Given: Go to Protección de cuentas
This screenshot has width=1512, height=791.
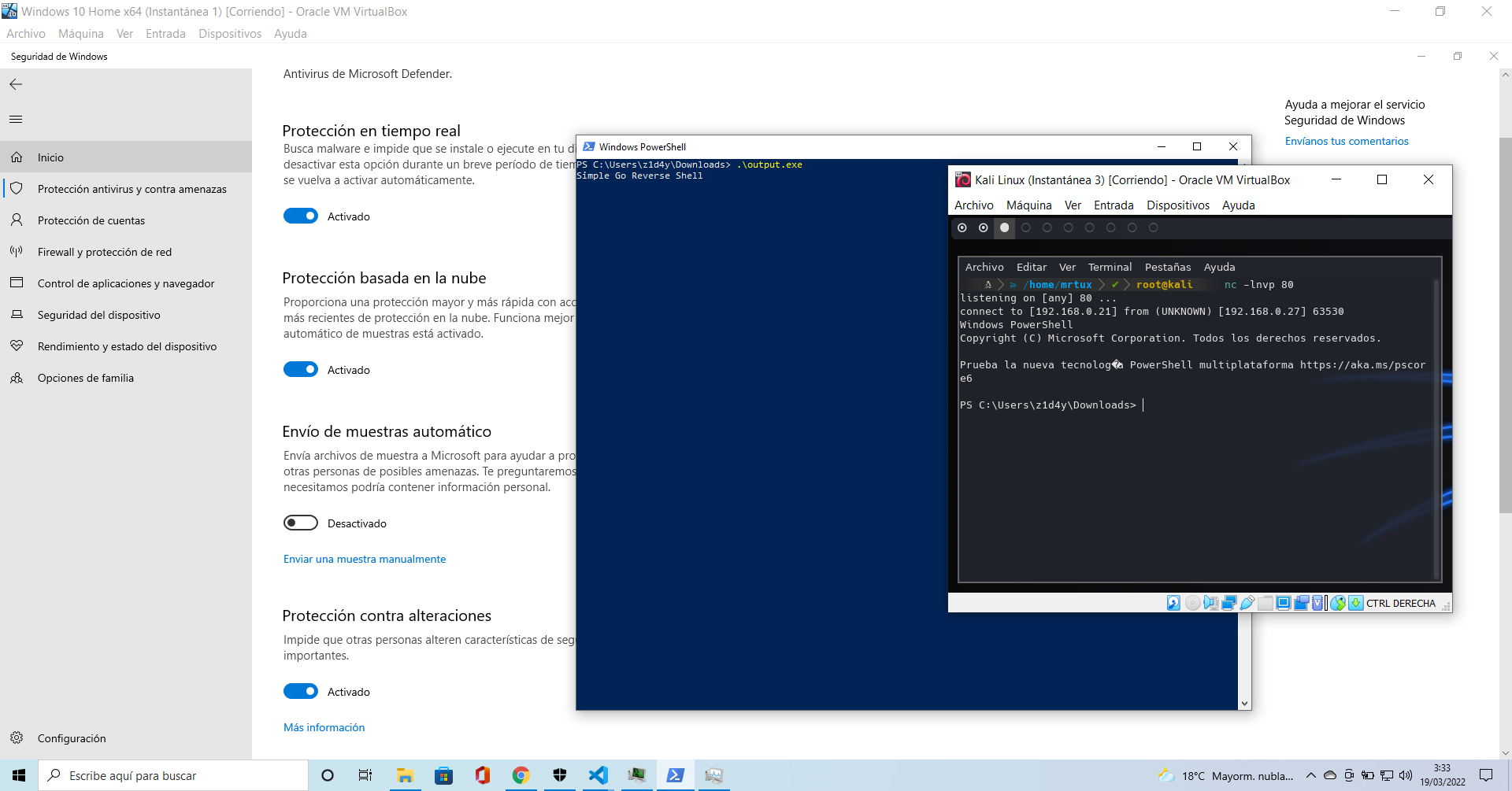Looking at the screenshot, I should click(126, 220).
